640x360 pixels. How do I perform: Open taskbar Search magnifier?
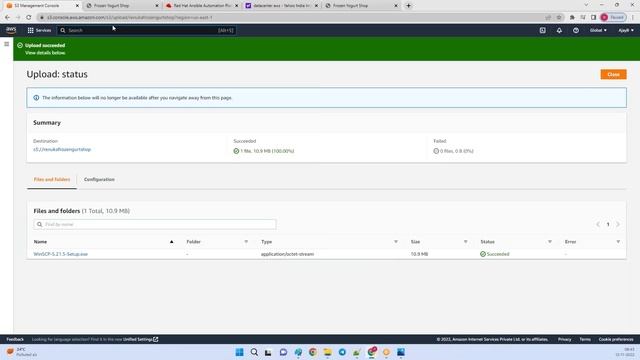click(254, 352)
